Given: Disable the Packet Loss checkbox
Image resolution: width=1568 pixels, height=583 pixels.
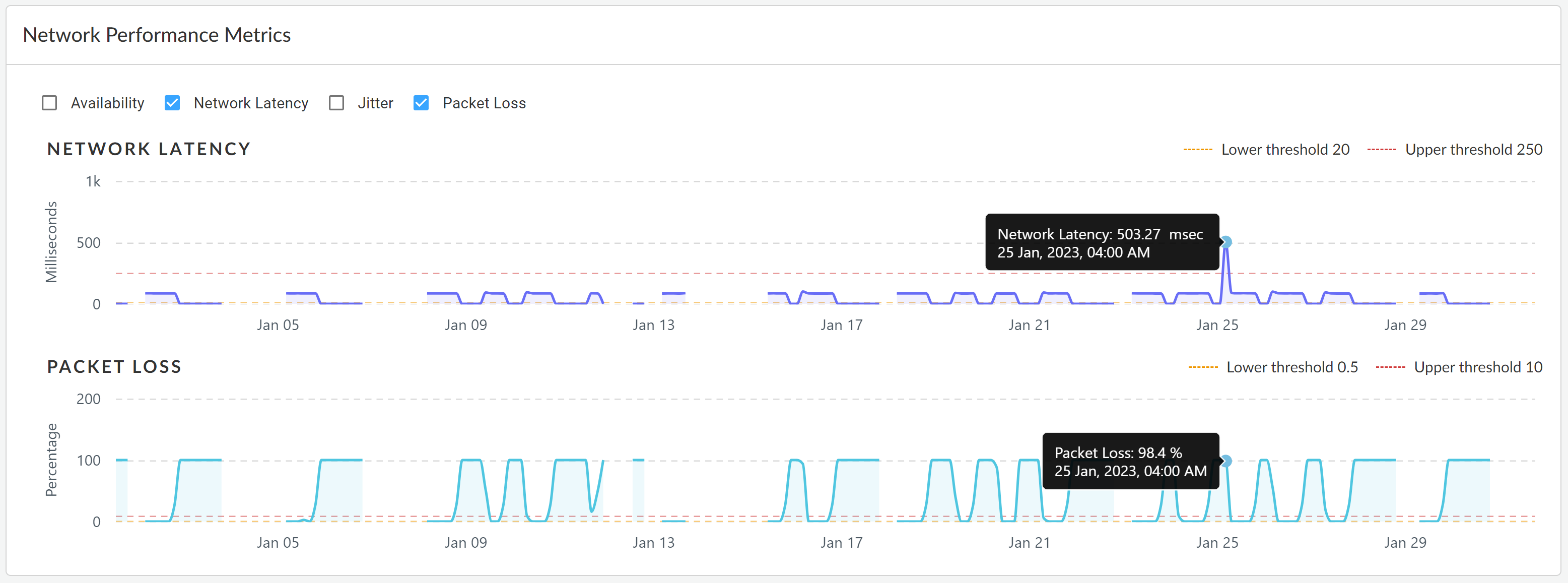Looking at the screenshot, I should pyautogui.click(x=421, y=103).
